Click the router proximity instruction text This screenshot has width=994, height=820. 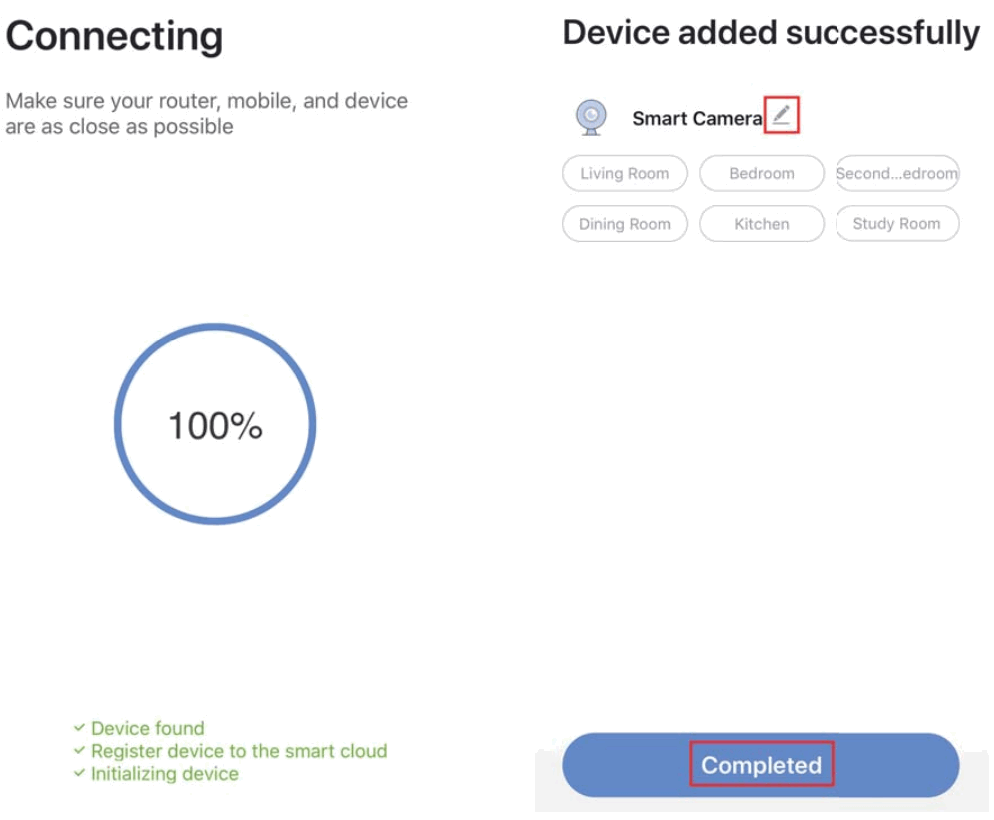coord(206,114)
